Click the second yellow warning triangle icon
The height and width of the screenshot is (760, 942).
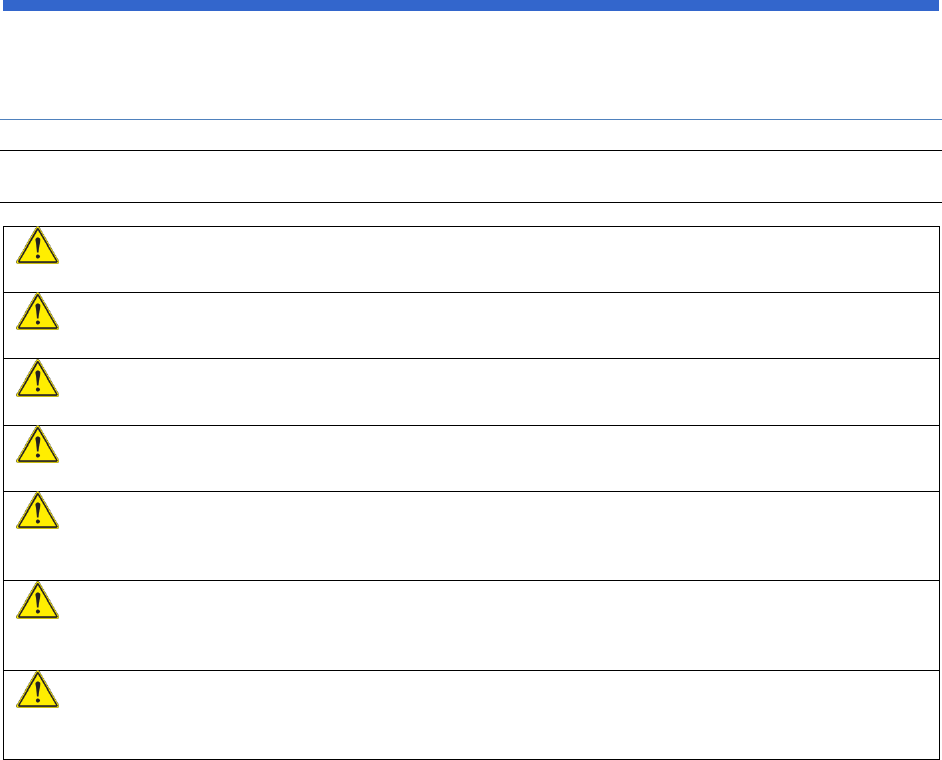coord(38,314)
